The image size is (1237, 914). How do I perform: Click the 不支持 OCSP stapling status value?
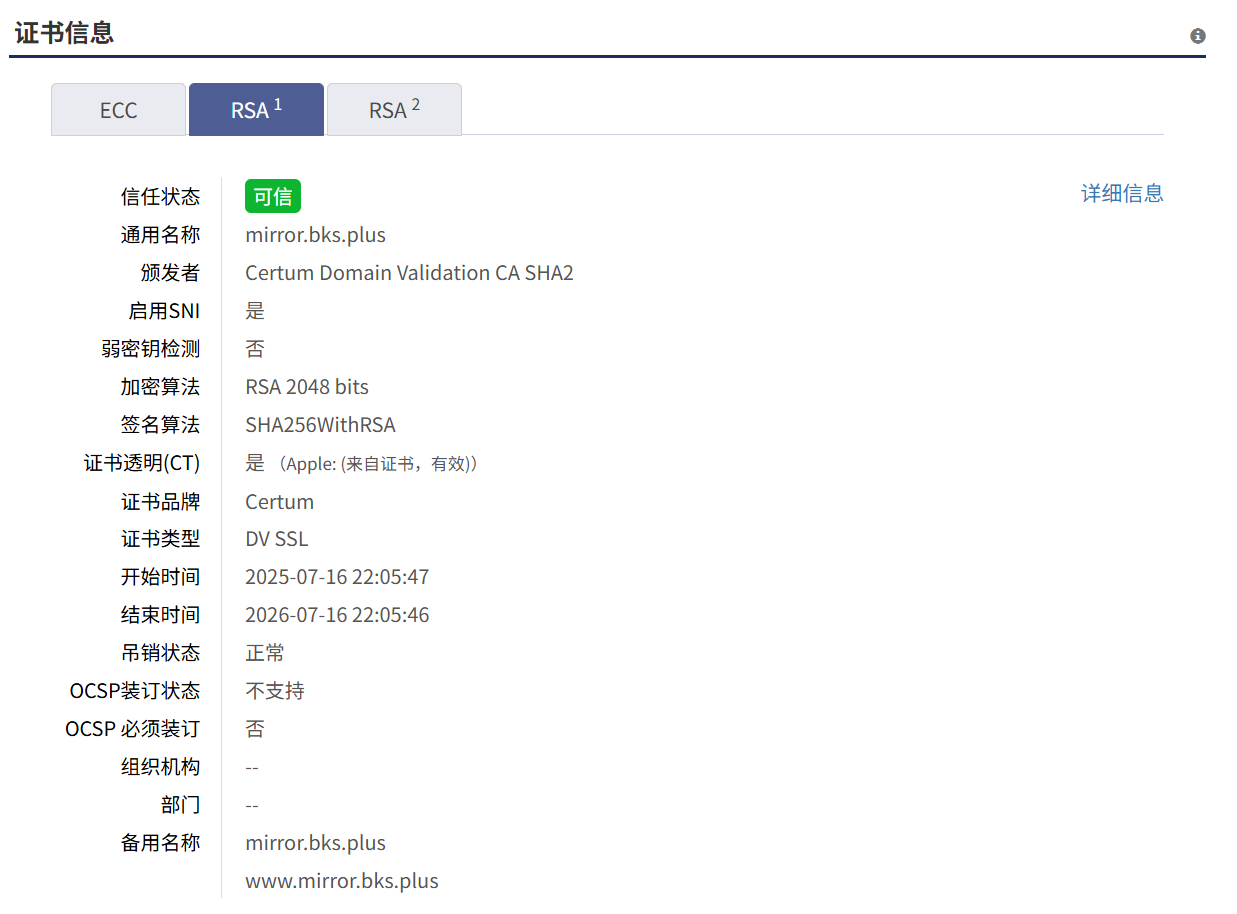pos(275,691)
